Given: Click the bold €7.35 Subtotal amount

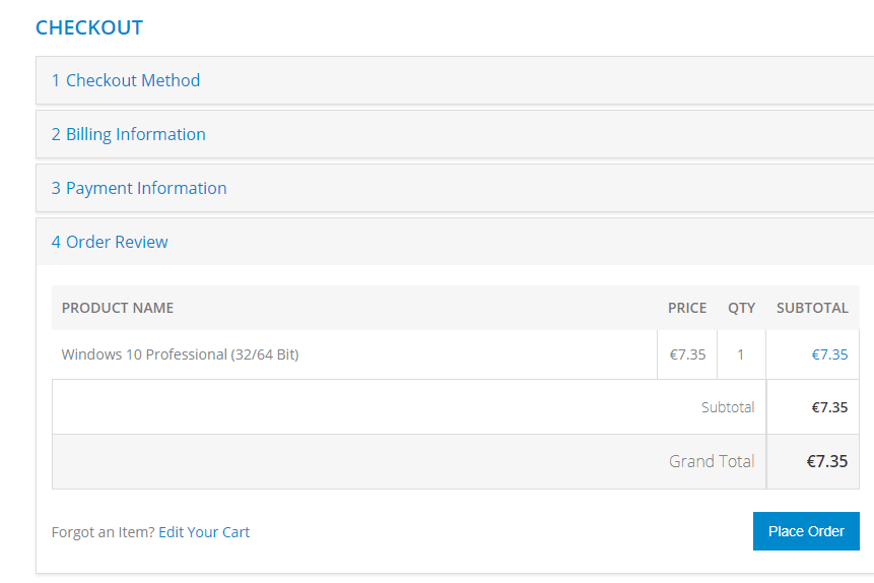Looking at the screenshot, I should click(829, 407).
